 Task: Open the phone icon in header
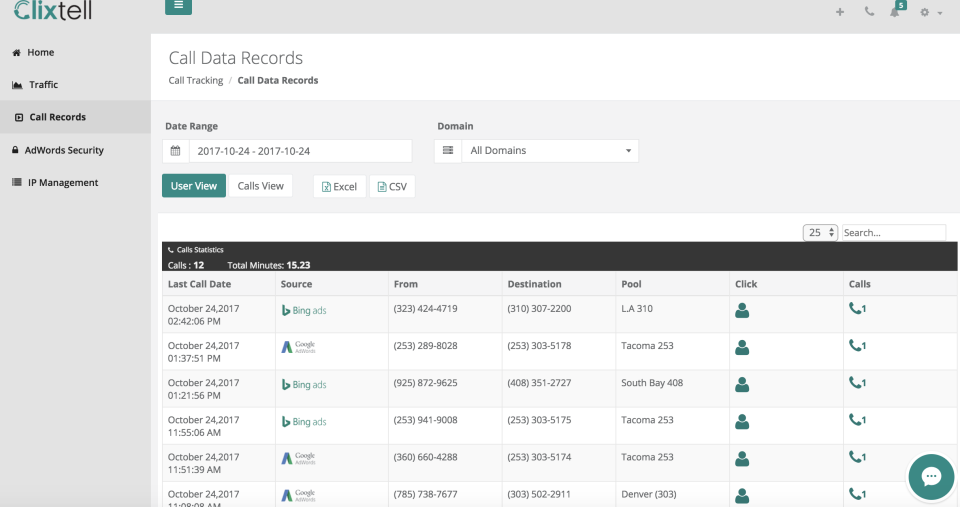click(868, 12)
